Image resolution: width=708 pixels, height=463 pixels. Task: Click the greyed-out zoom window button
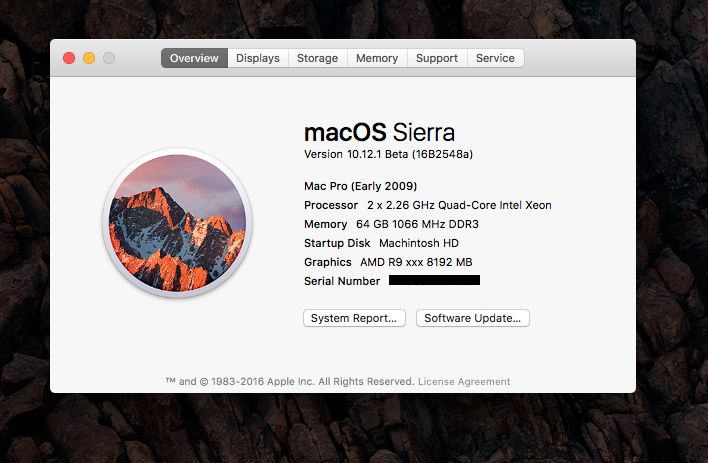(x=109, y=58)
